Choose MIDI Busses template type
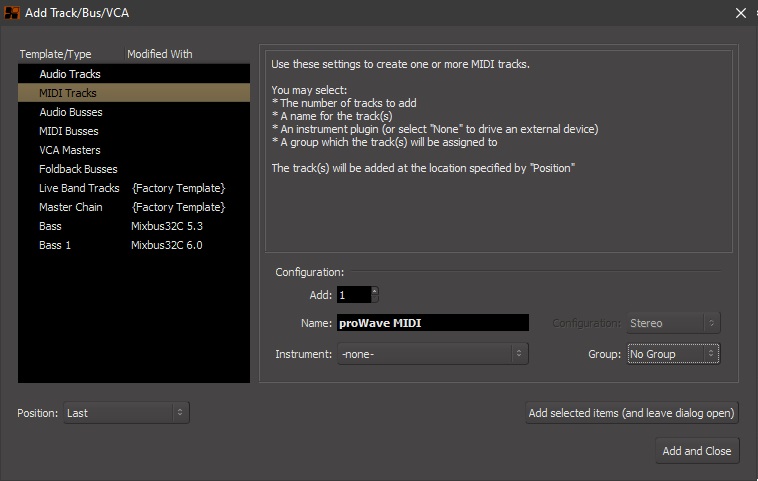 [134, 131]
